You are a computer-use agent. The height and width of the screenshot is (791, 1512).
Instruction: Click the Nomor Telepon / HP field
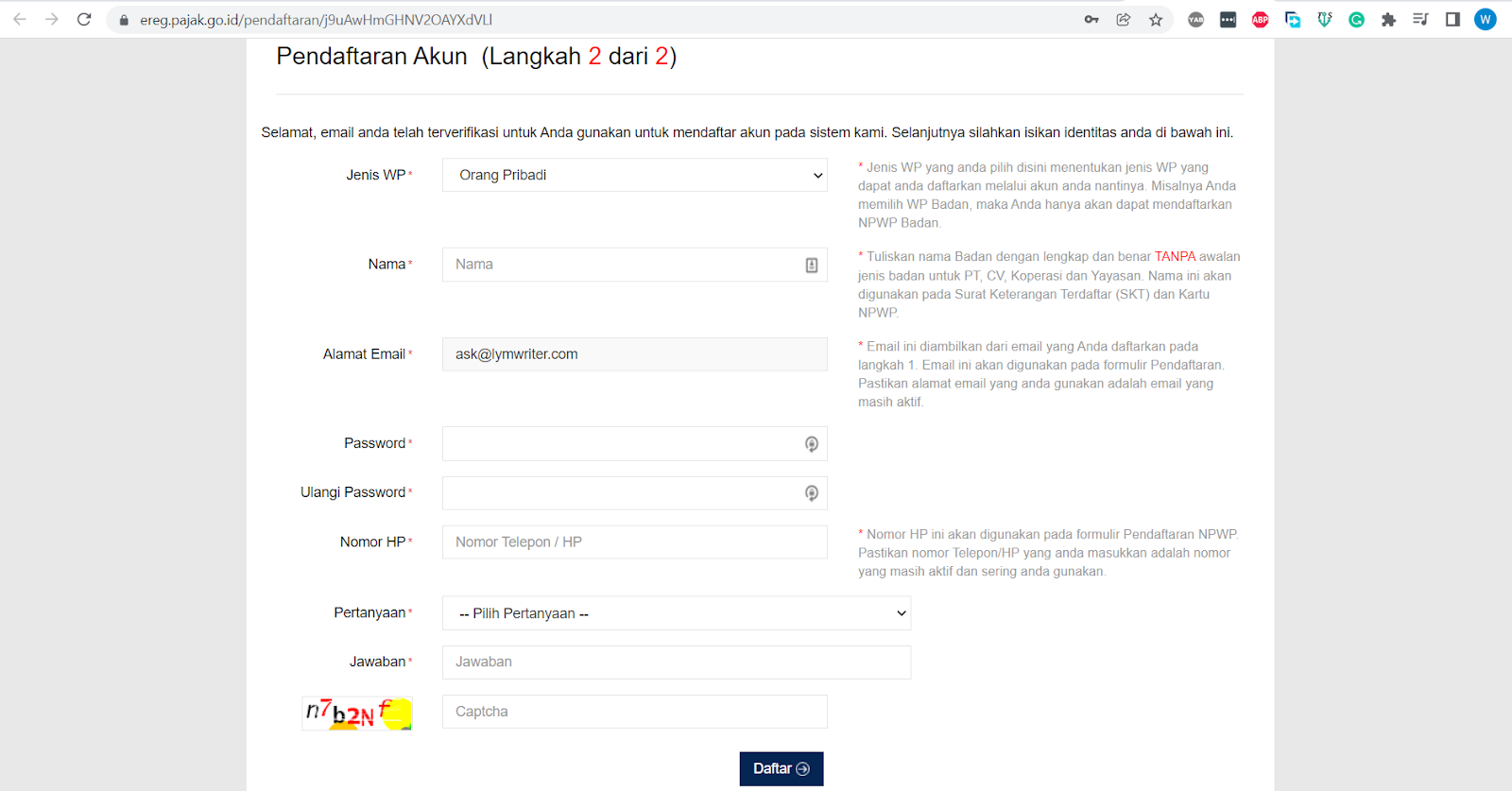[x=634, y=542]
